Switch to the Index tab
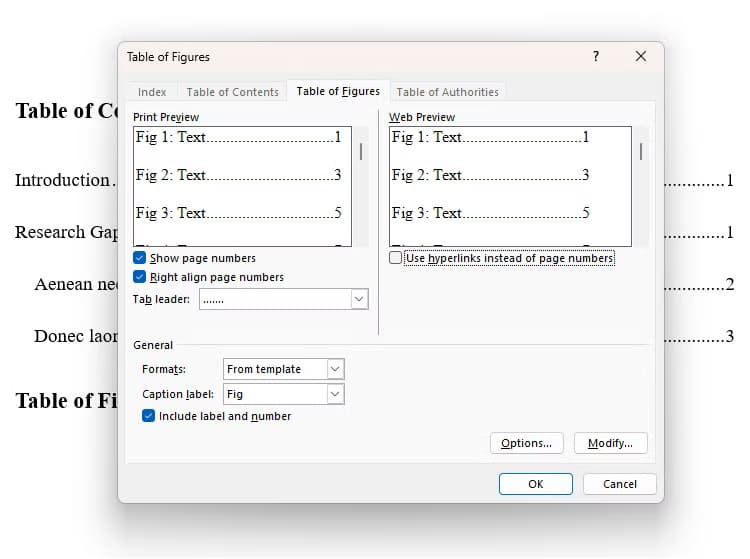 152,92
